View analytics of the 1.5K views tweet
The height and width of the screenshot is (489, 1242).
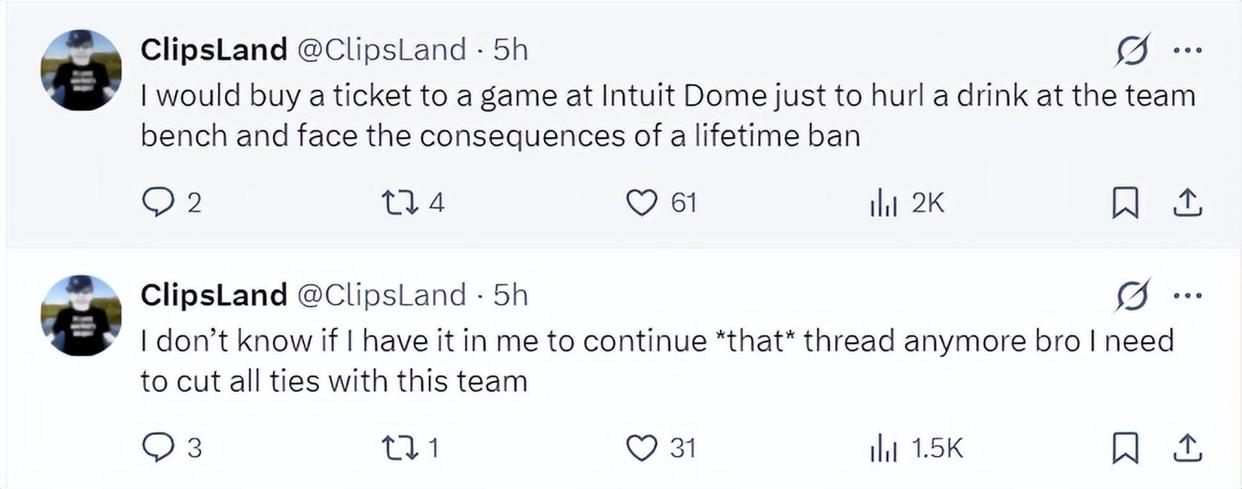pyautogui.click(x=882, y=449)
